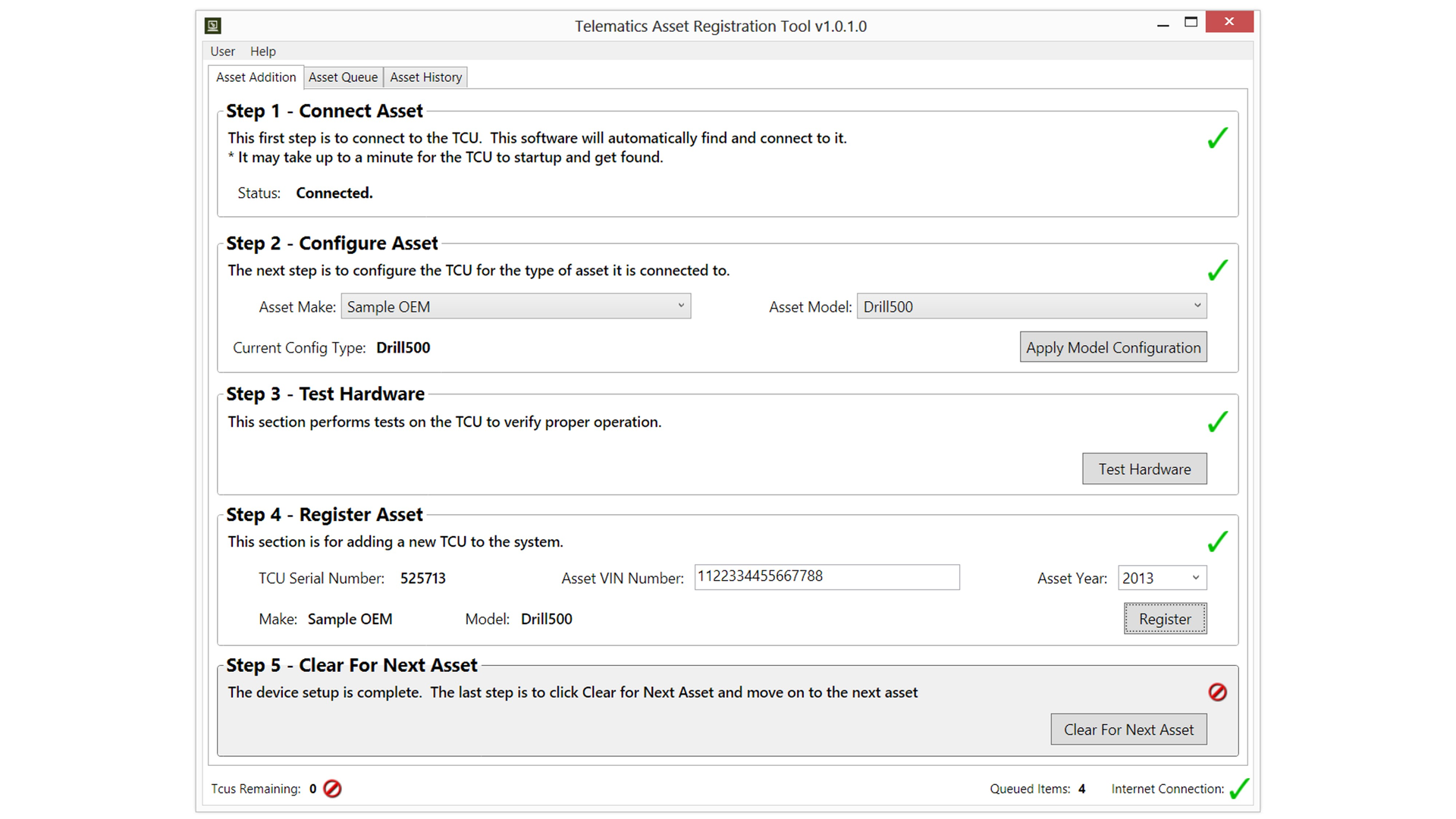The width and height of the screenshot is (1456, 819).
Task: Switch to the Asset History tab
Action: (425, 77)
